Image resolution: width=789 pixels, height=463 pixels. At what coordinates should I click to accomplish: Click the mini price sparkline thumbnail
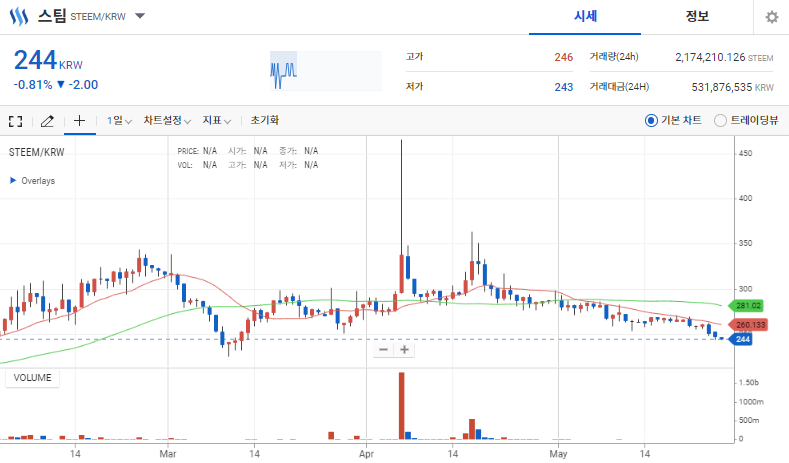point(326,71)
